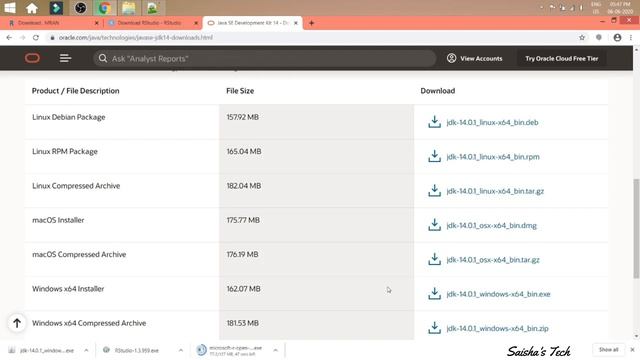Click the OBS Studio taskbar icon
640x360 pixels.
[80, 8]
